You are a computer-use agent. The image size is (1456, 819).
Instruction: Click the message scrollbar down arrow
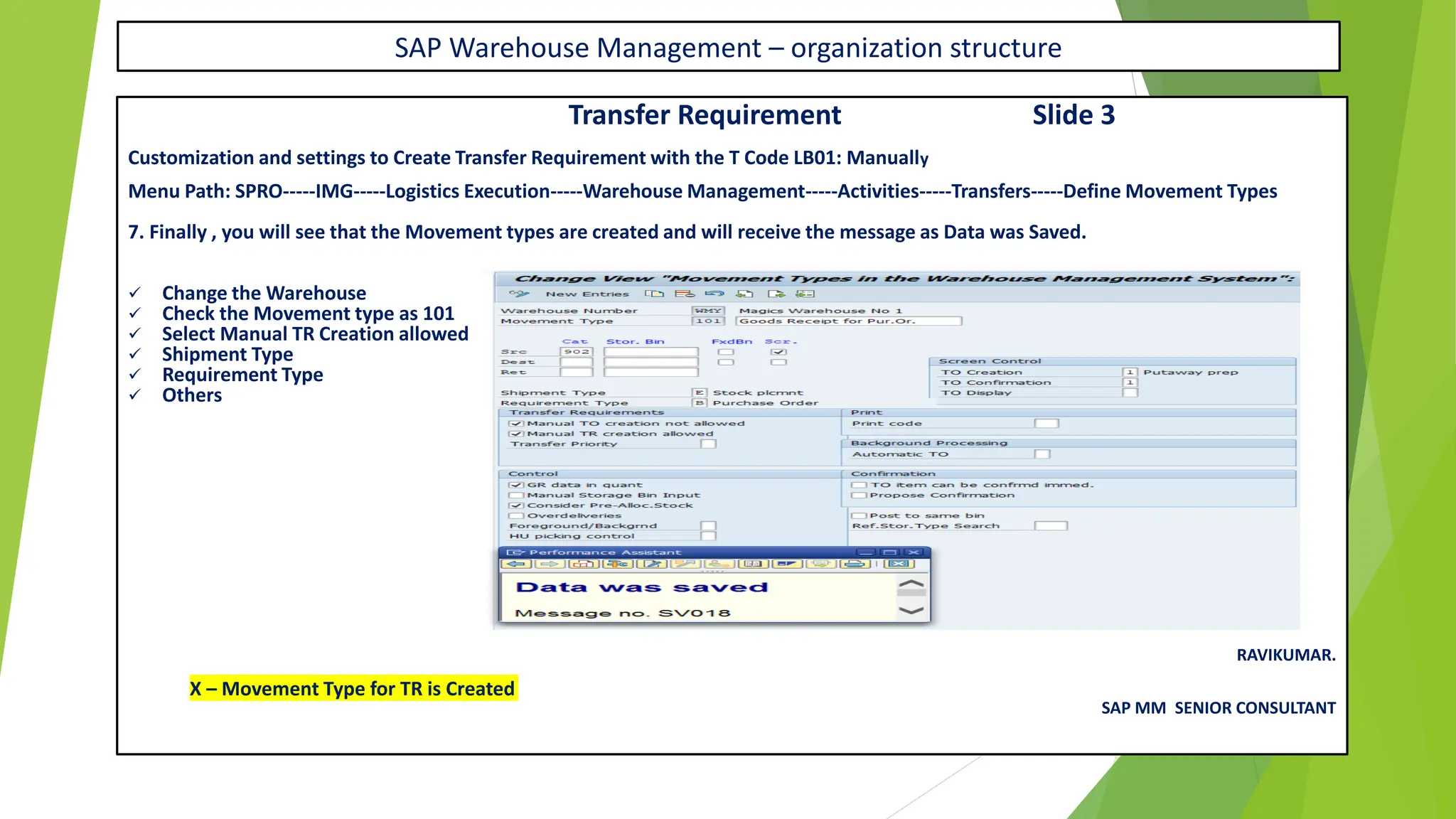(x=911, y=610)
